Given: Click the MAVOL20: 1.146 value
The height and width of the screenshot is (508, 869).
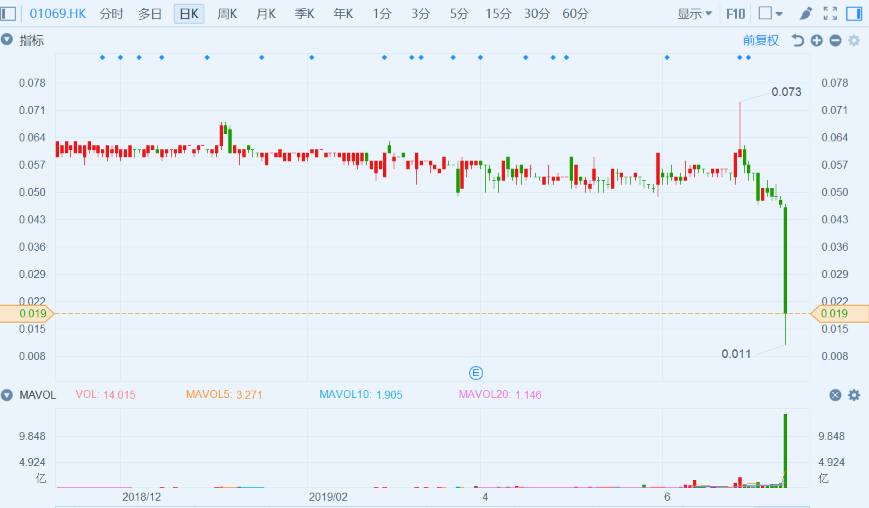Looking at the screenshot, I should (x=500, y=395).
